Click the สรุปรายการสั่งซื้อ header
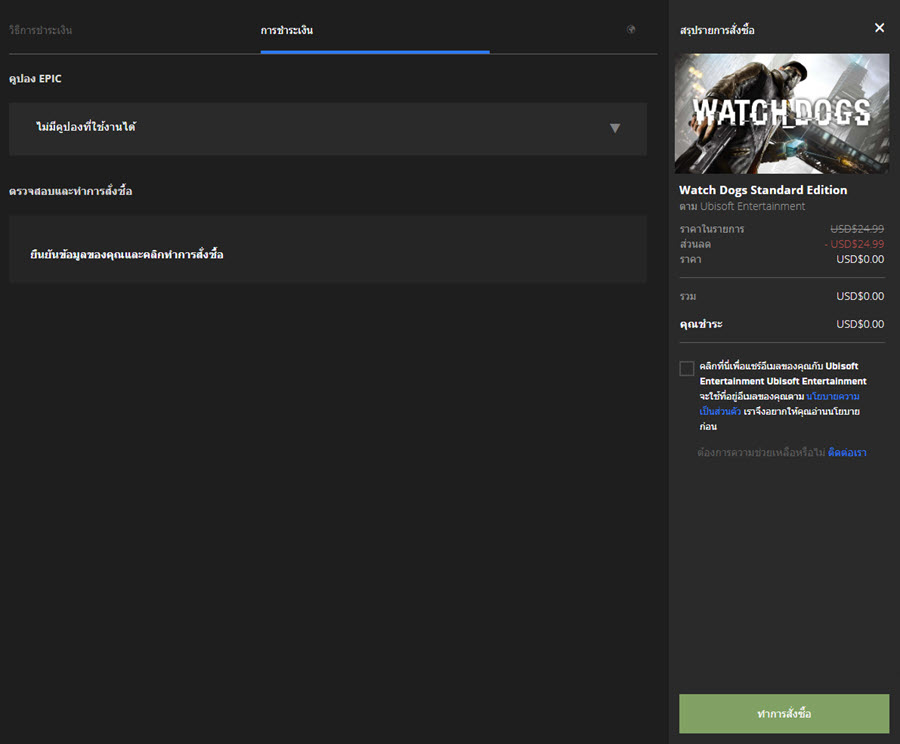 pos(717,30)
